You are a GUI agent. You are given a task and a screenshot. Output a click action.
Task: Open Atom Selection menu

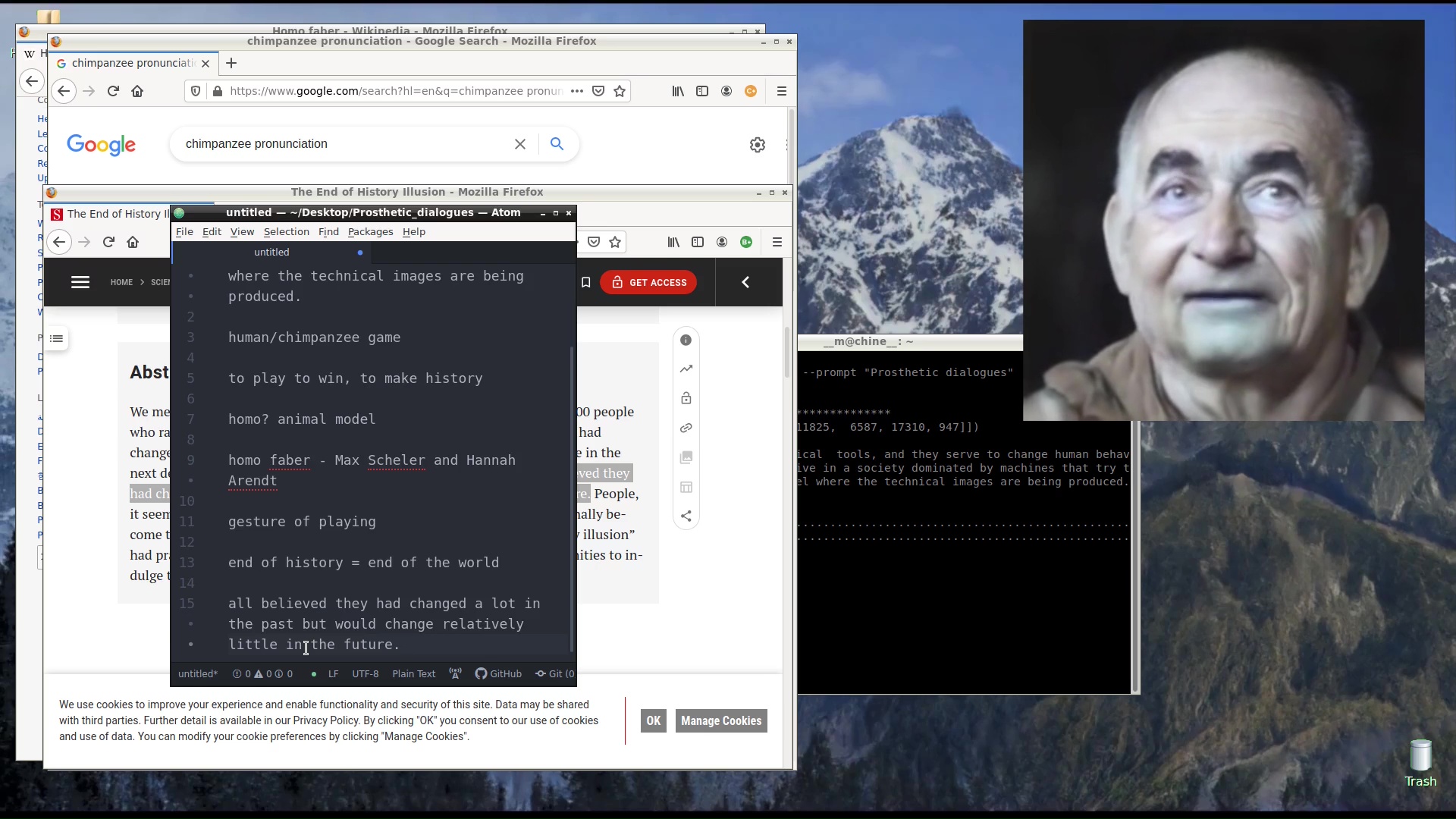click(286, 232)
